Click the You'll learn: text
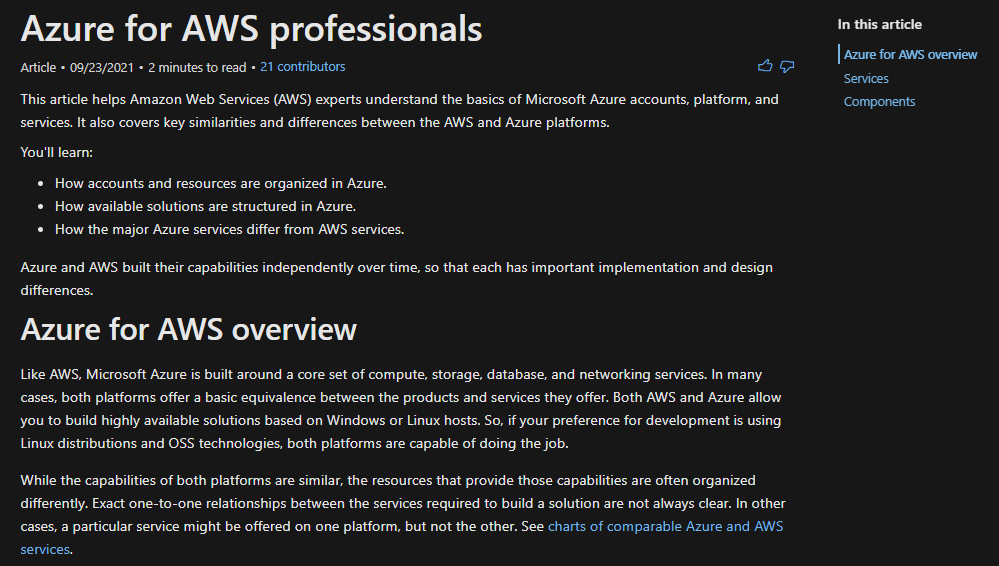999x566 pixels. (x=57, y=152)
